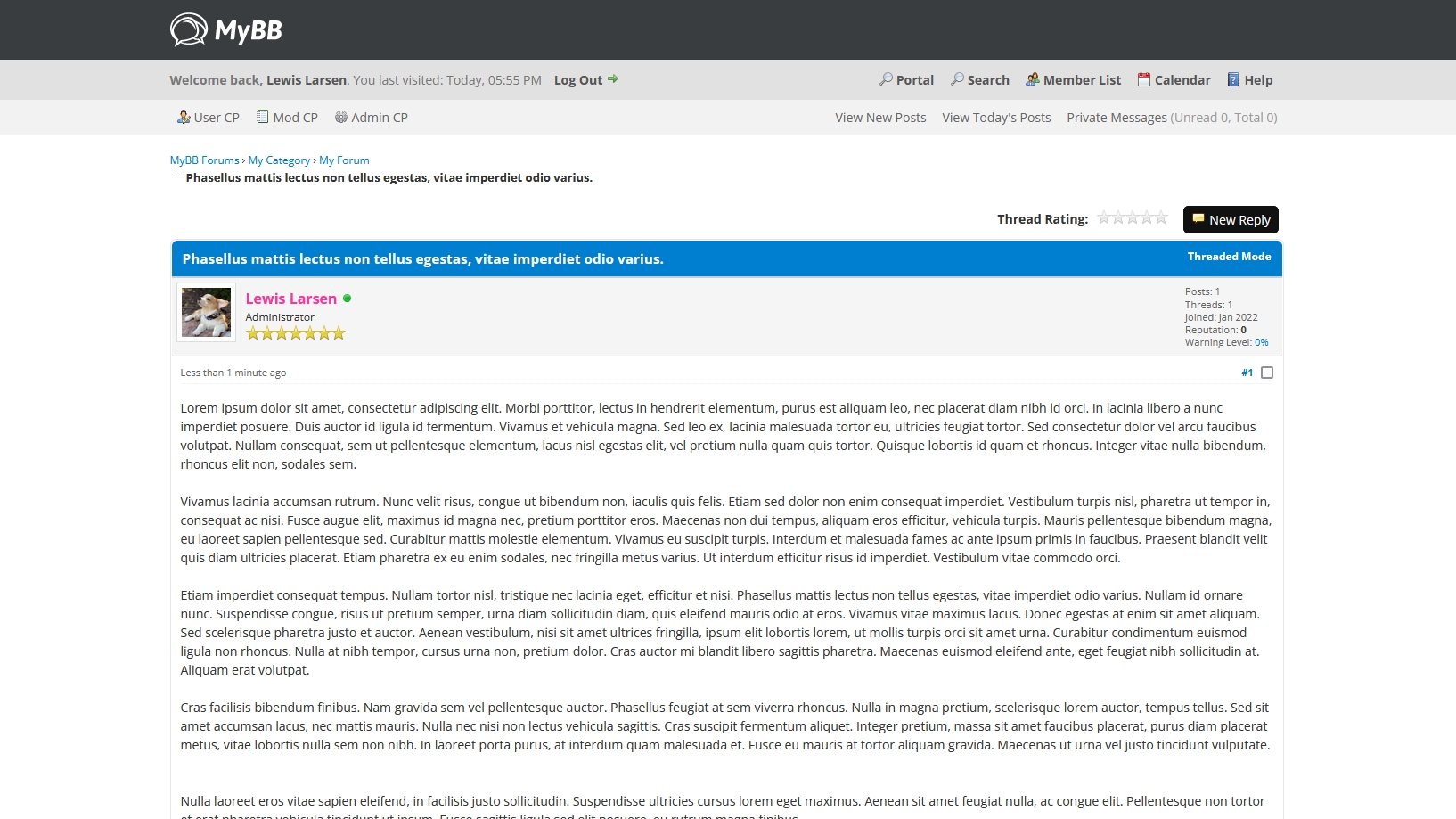Log Out of the forum
Image resolution: width=1456 pixels, height=819 pixels.
pyautogui.click(x=578, y=79)
